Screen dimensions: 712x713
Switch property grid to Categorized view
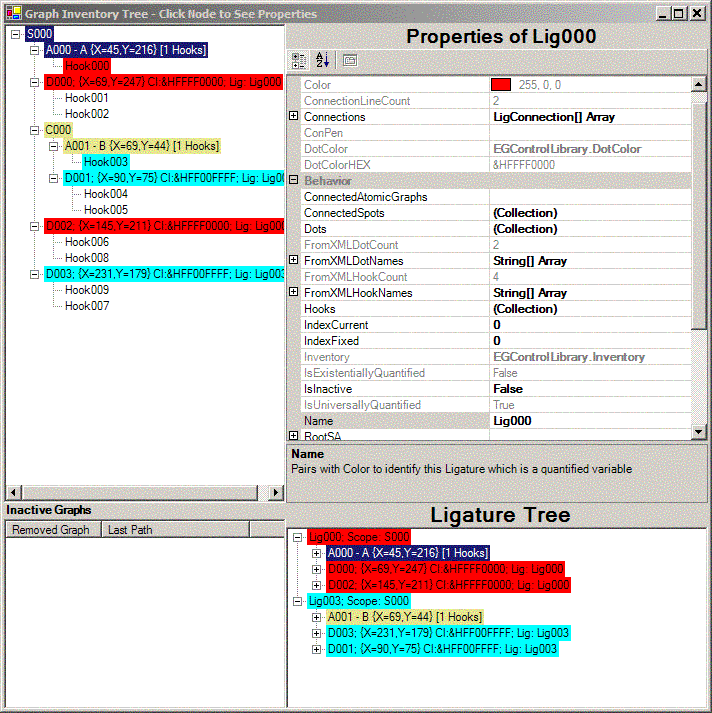299,60
